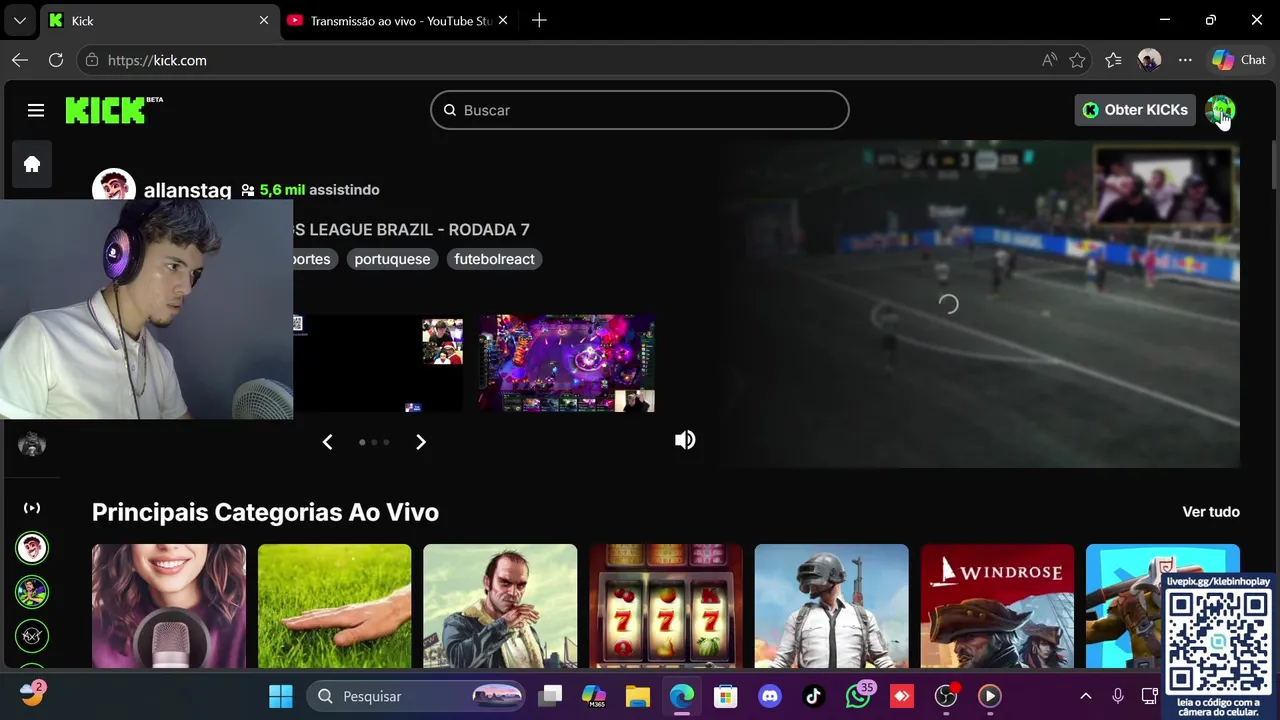View site information lock icon
This screenshot has height=720, width=1280.
click(x=92, y=60)
